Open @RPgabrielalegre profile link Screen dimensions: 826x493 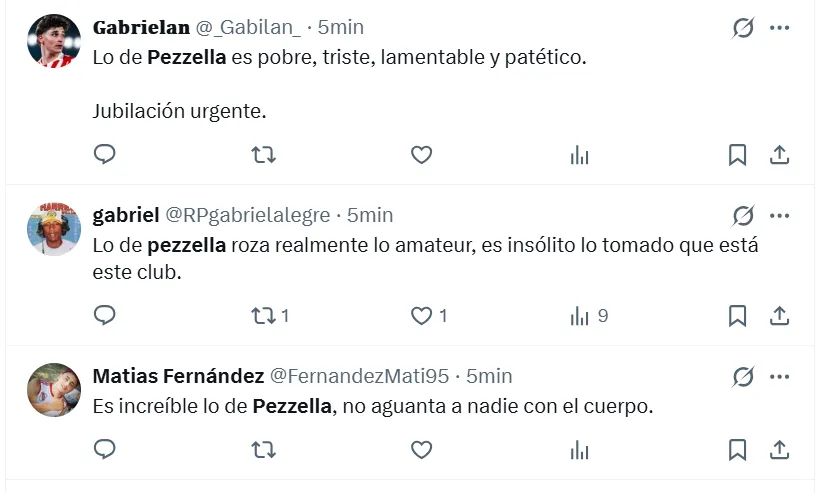point(250,215)
